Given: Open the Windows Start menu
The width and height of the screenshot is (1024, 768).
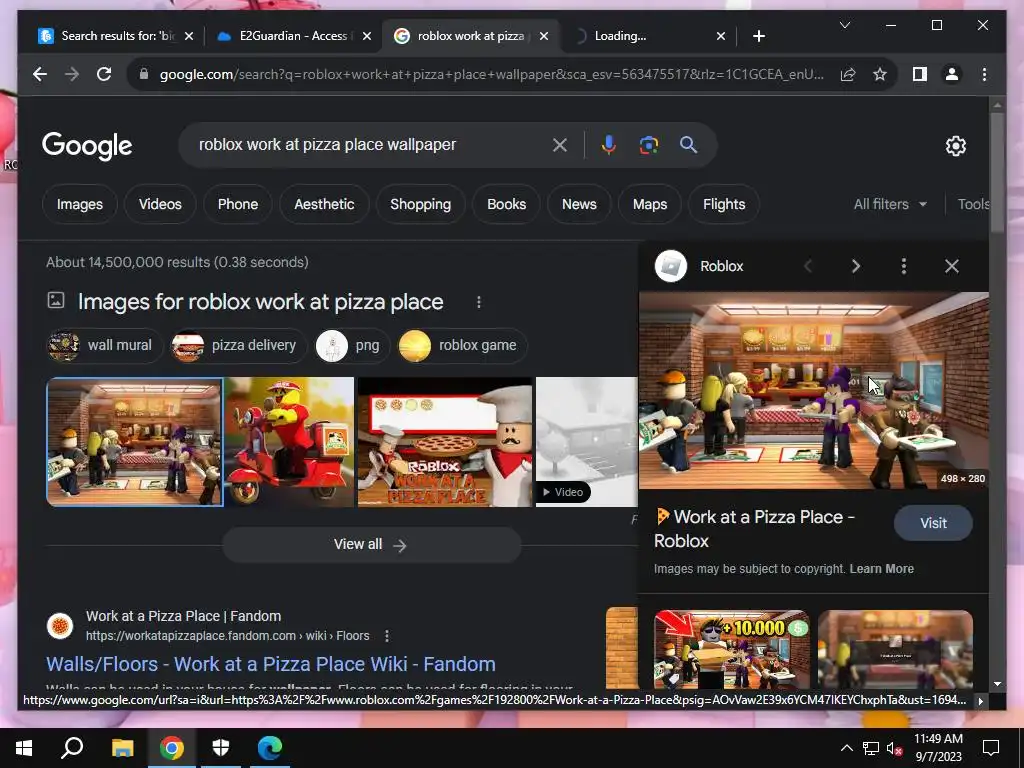Looking at the screenshot, I should [x=24, y=748].
